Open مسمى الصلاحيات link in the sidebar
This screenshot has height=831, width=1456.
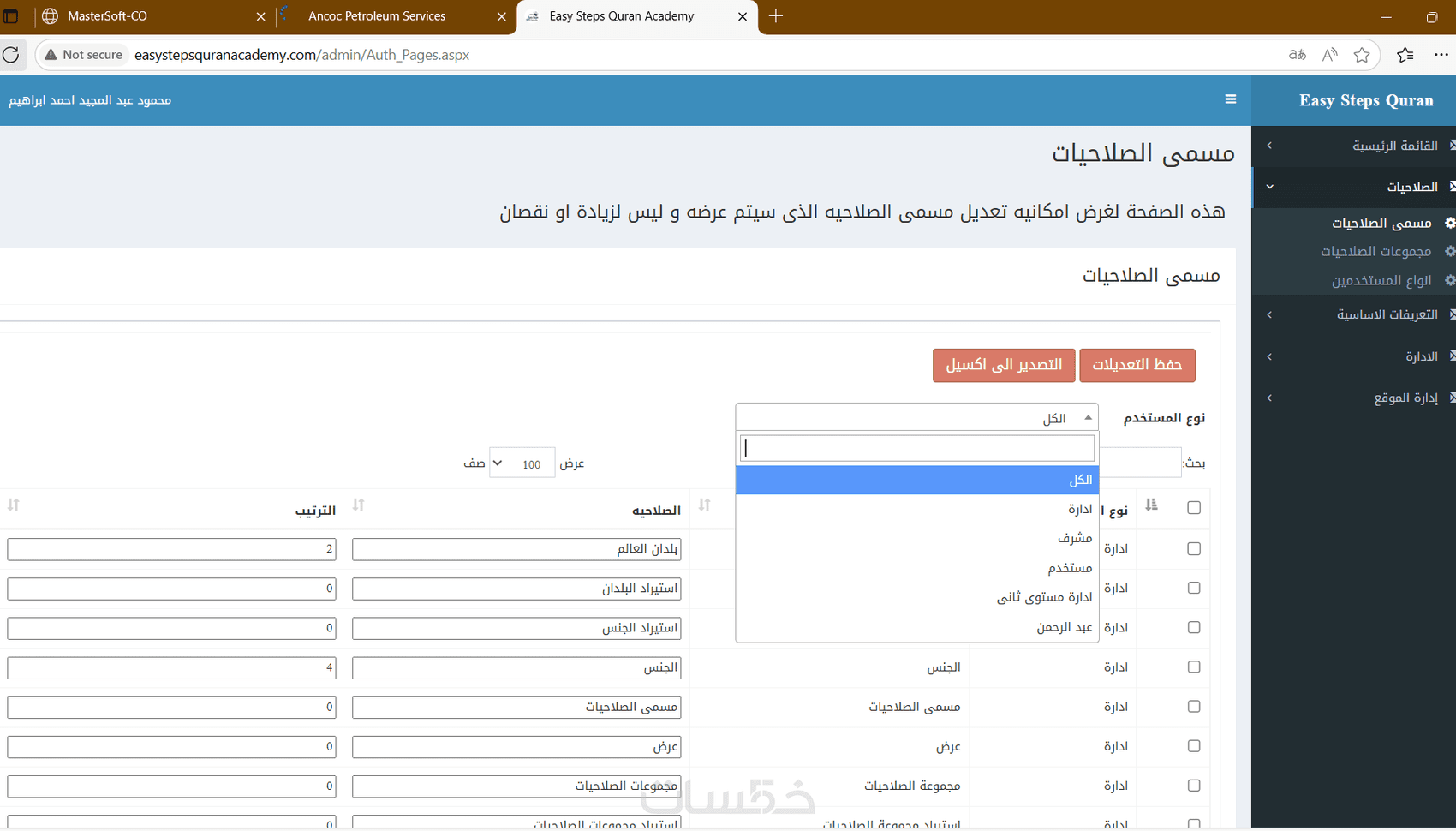pos(1381,223)
